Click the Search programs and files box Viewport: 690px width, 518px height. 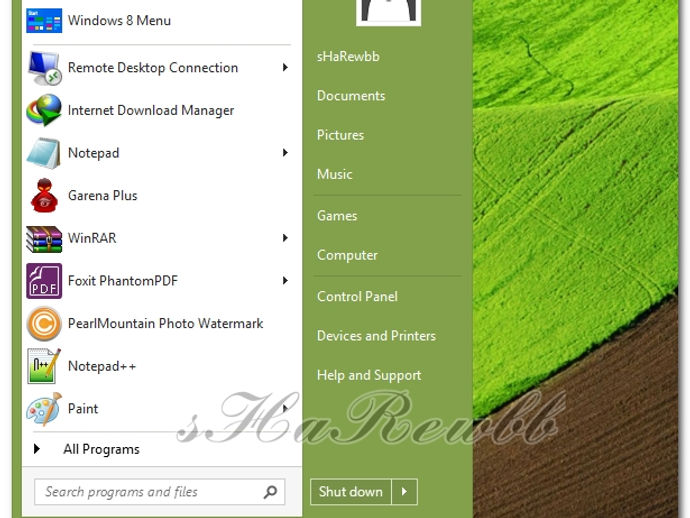tap(160, 492)
